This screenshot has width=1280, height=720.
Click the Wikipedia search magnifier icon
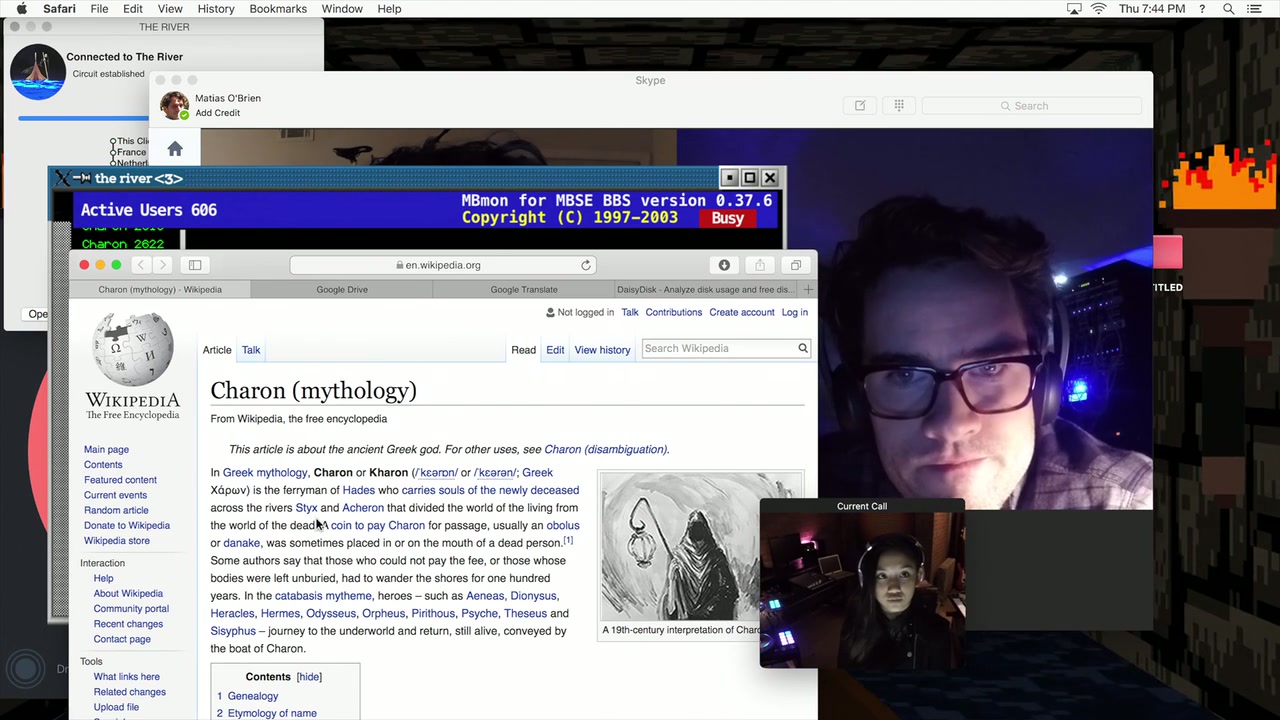(x=802, y=348)
